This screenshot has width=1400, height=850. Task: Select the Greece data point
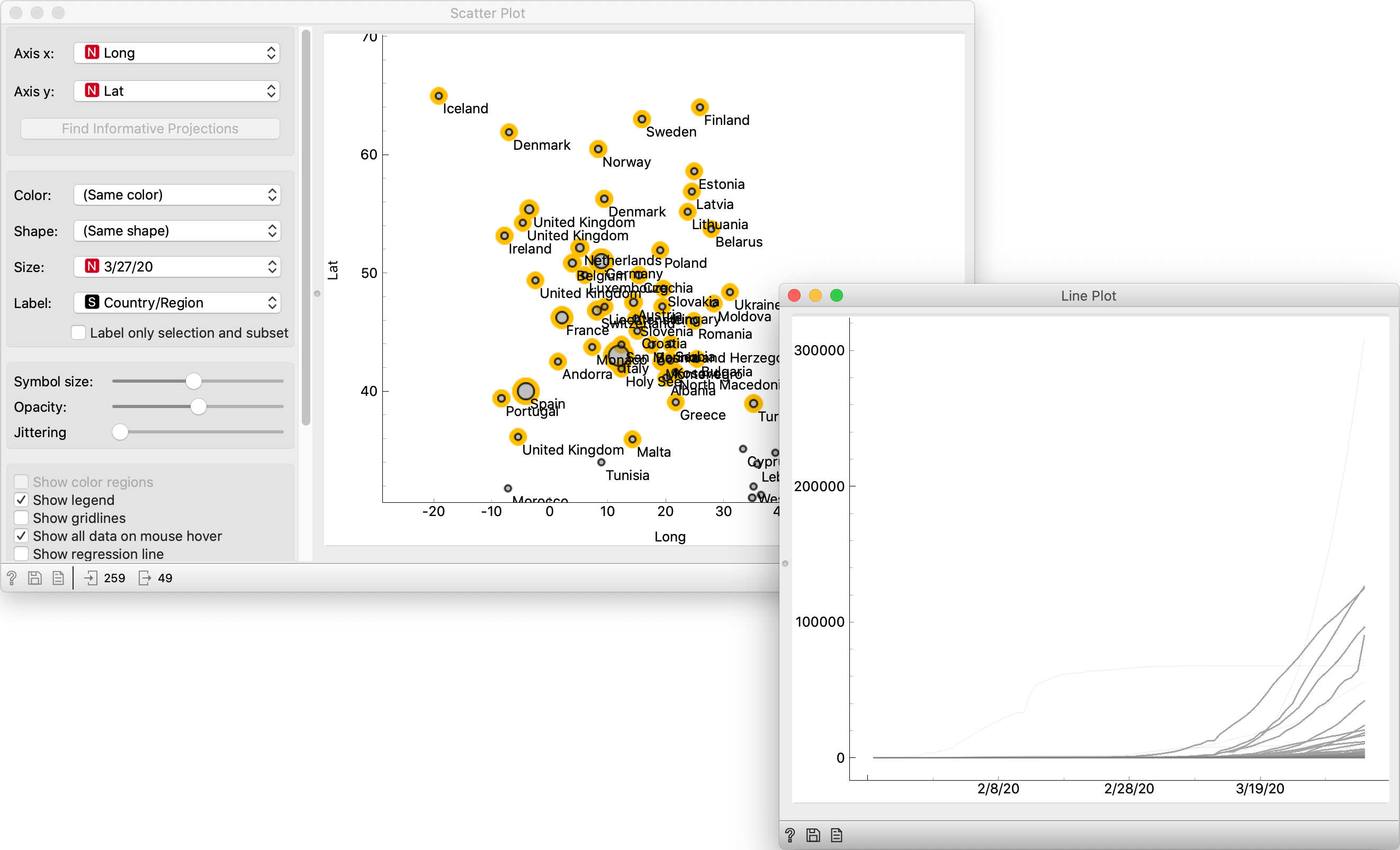[675, 402]
